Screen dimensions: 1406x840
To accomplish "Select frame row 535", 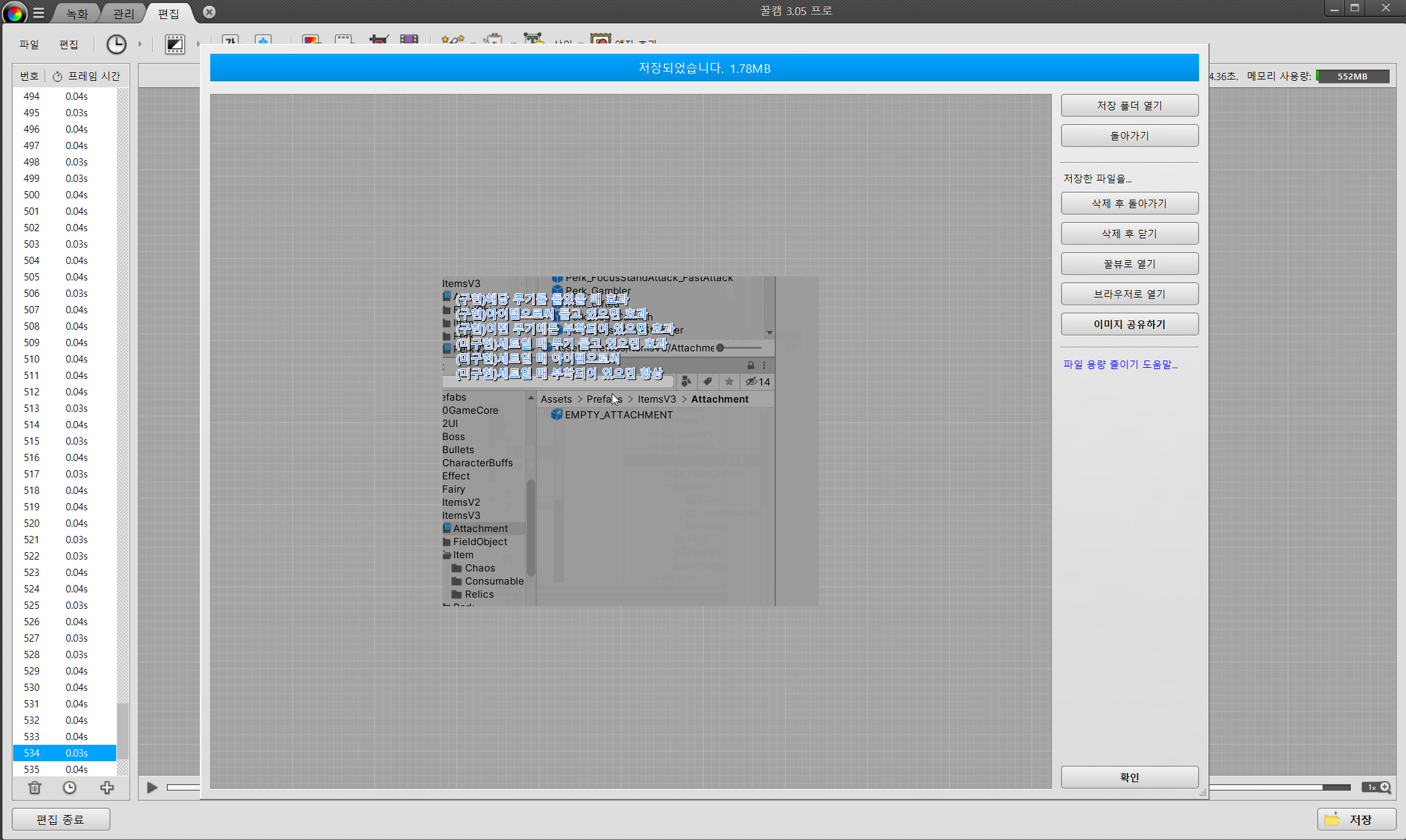I will point(64,770).
